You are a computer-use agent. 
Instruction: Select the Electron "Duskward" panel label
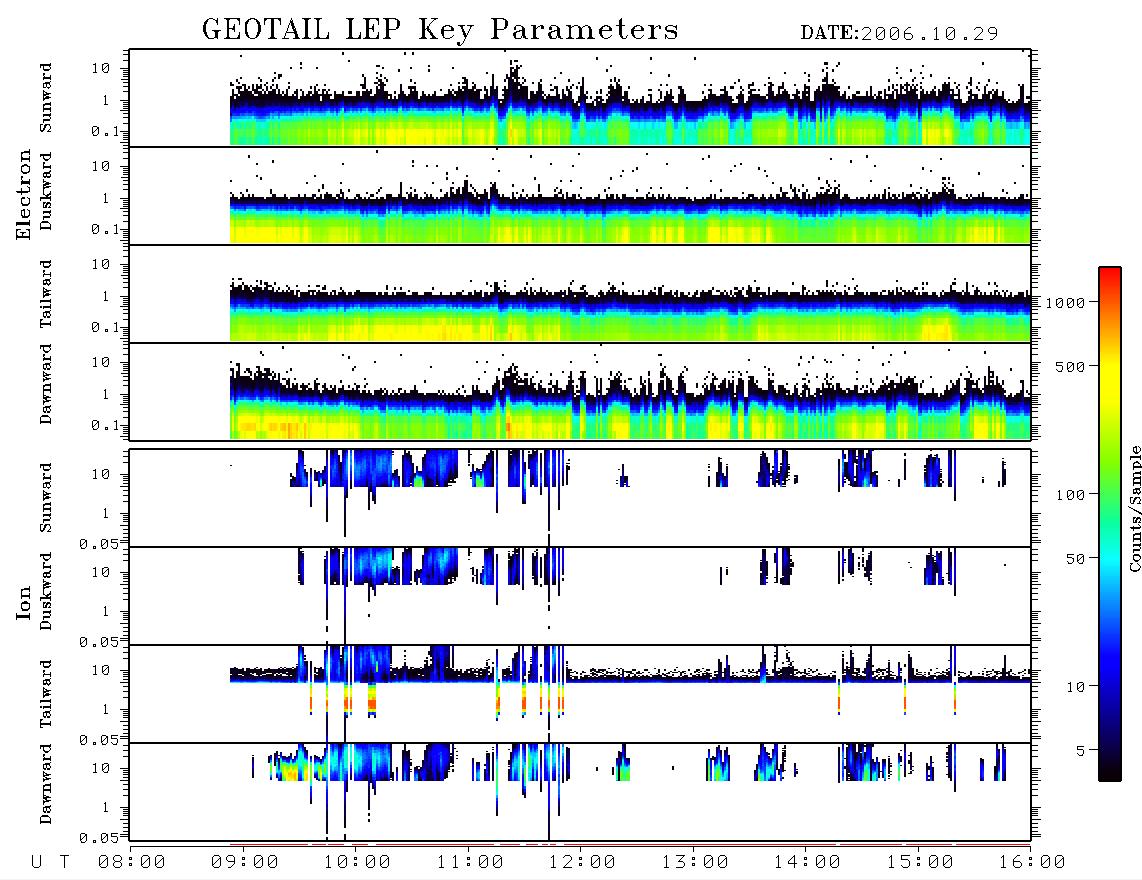46,191
